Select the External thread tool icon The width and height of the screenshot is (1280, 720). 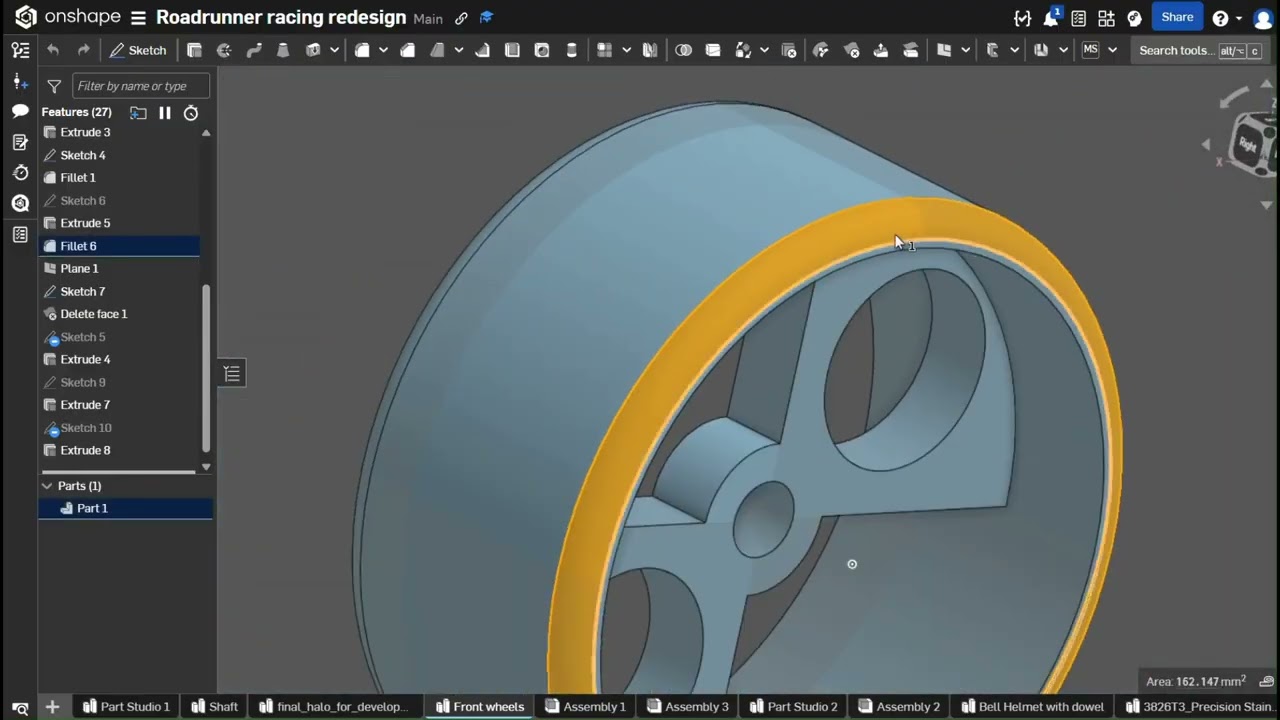(x=571, y=50)
